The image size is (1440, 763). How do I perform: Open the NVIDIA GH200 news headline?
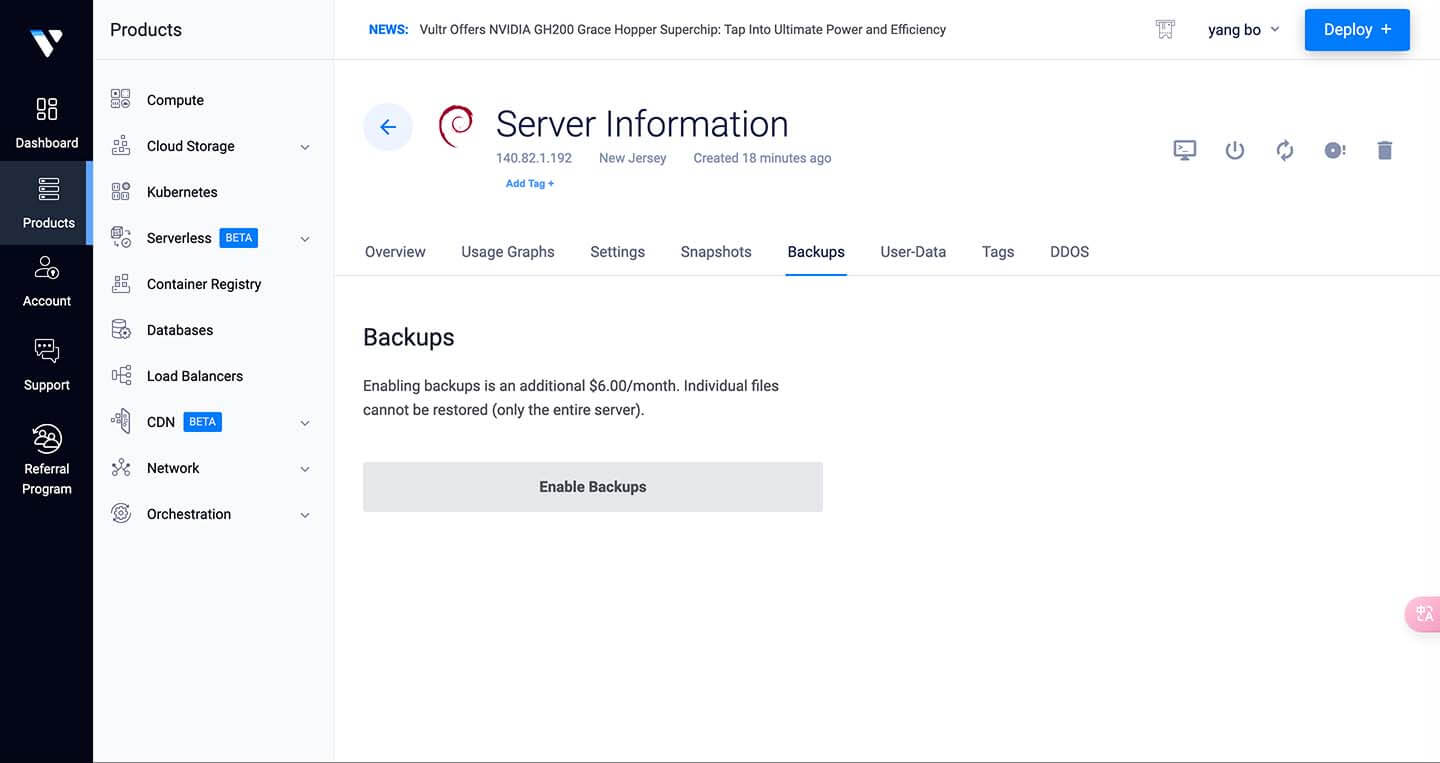pyautogui.click(x=683, y=30)
